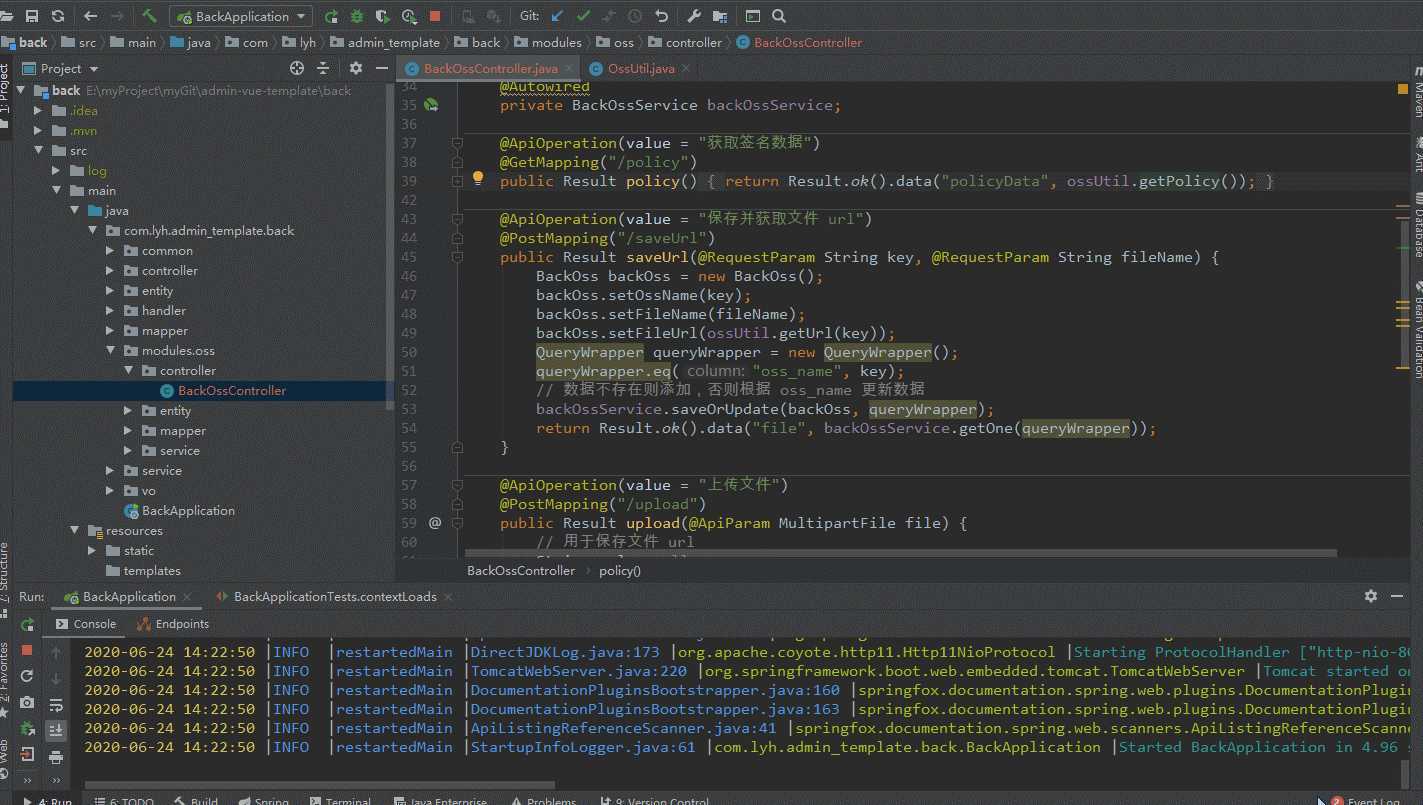Fold the saveUrl method at line 45

click(x=457, y=257)
